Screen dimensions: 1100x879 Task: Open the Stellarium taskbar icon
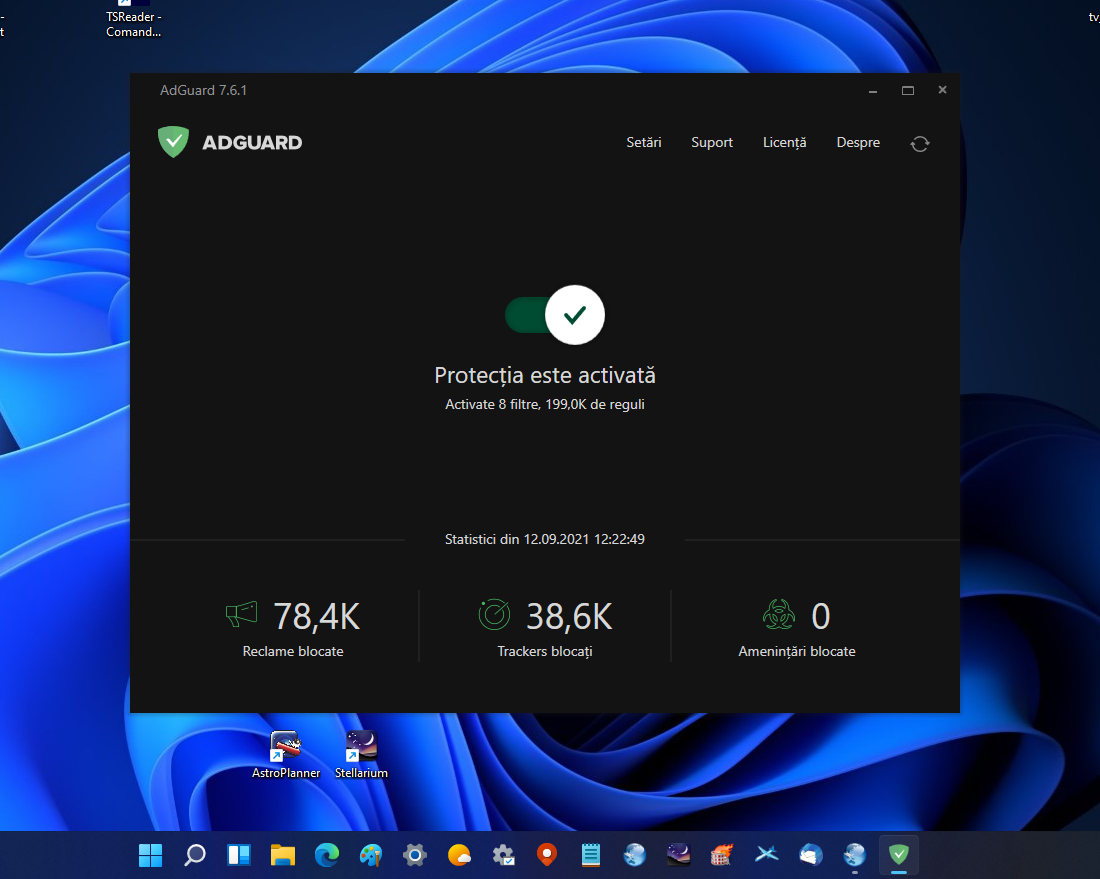[x=678, y=854]
